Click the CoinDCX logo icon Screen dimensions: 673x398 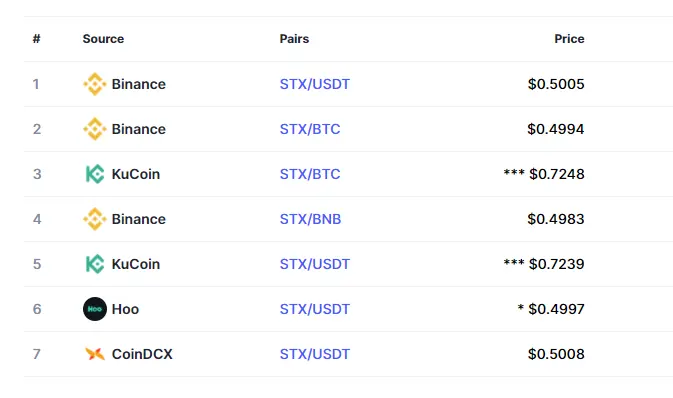point(94,354)
